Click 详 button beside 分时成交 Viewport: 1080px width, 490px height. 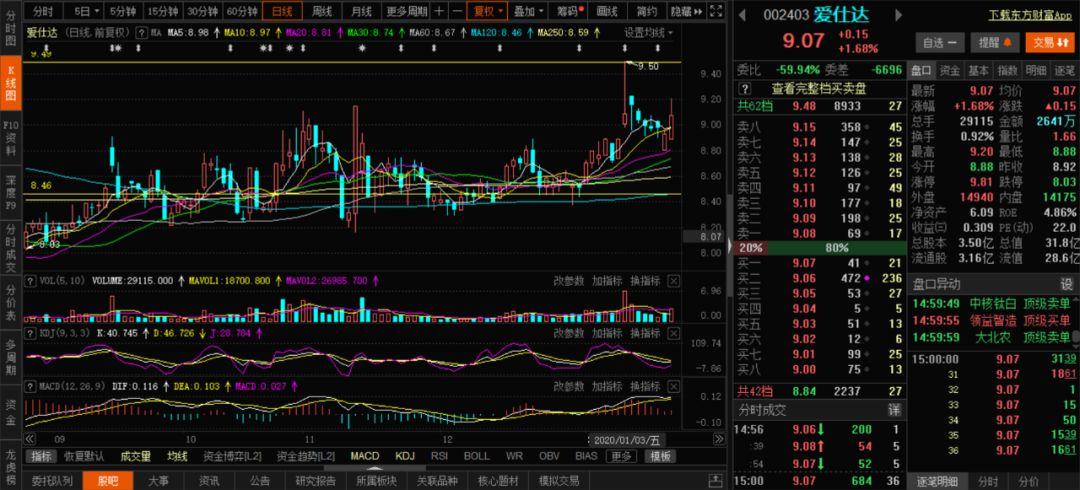click(893, 410)
